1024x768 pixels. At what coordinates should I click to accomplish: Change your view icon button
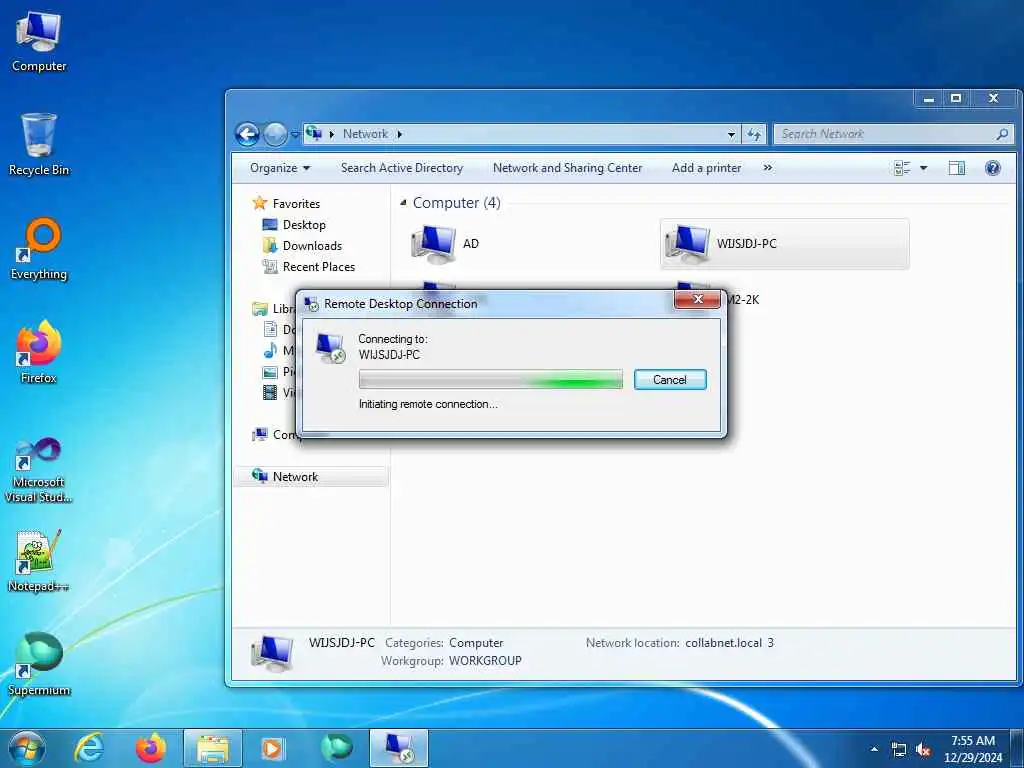click(902, 168)
